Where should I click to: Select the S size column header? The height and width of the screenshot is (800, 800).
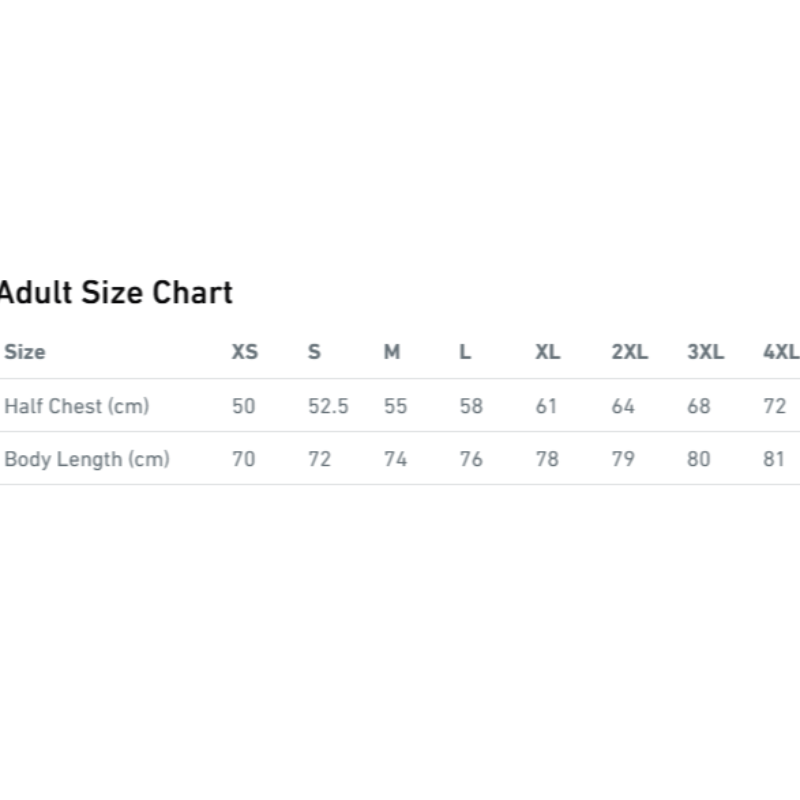click(314, 352)
